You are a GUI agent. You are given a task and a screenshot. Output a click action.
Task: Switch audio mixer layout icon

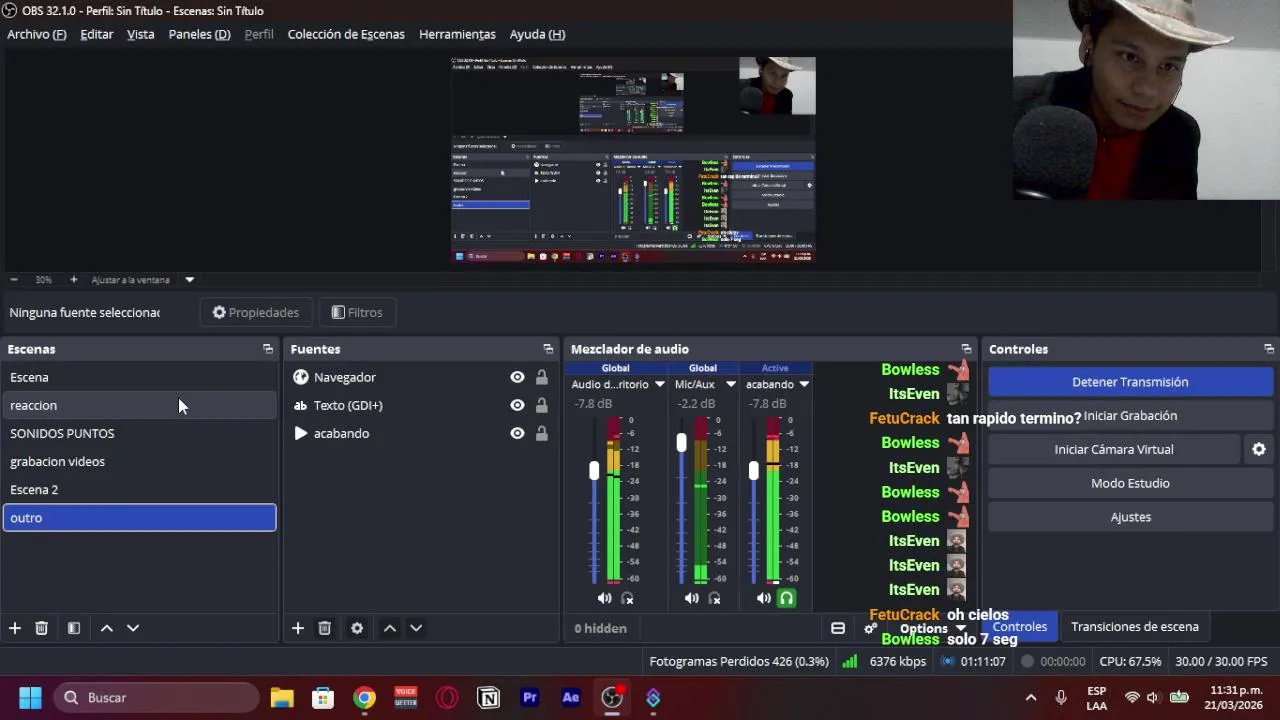(838, 628)
